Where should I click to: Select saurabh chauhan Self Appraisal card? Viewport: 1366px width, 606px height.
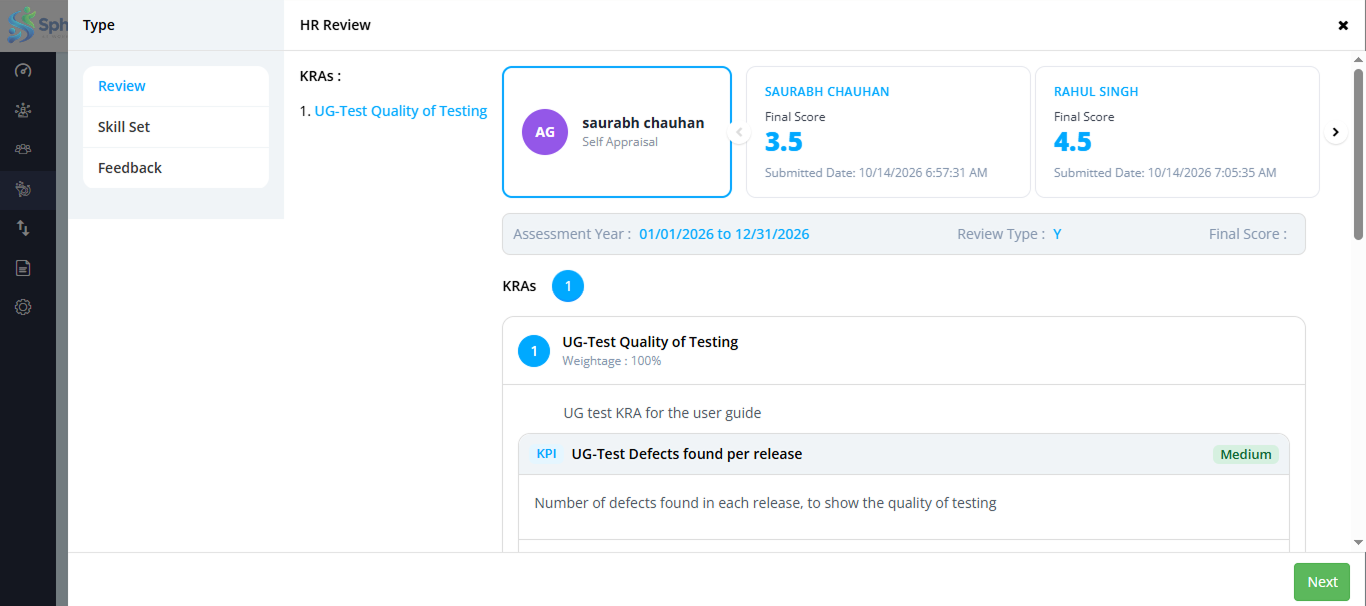click(617, 132)
